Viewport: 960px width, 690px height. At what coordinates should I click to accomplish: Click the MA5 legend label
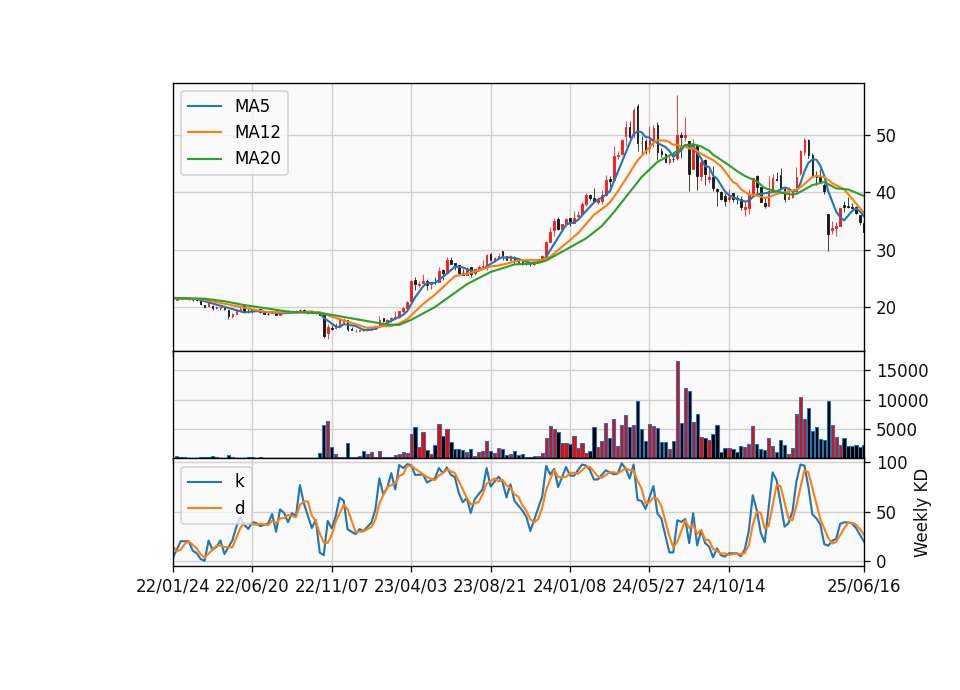tap(252, 106)
